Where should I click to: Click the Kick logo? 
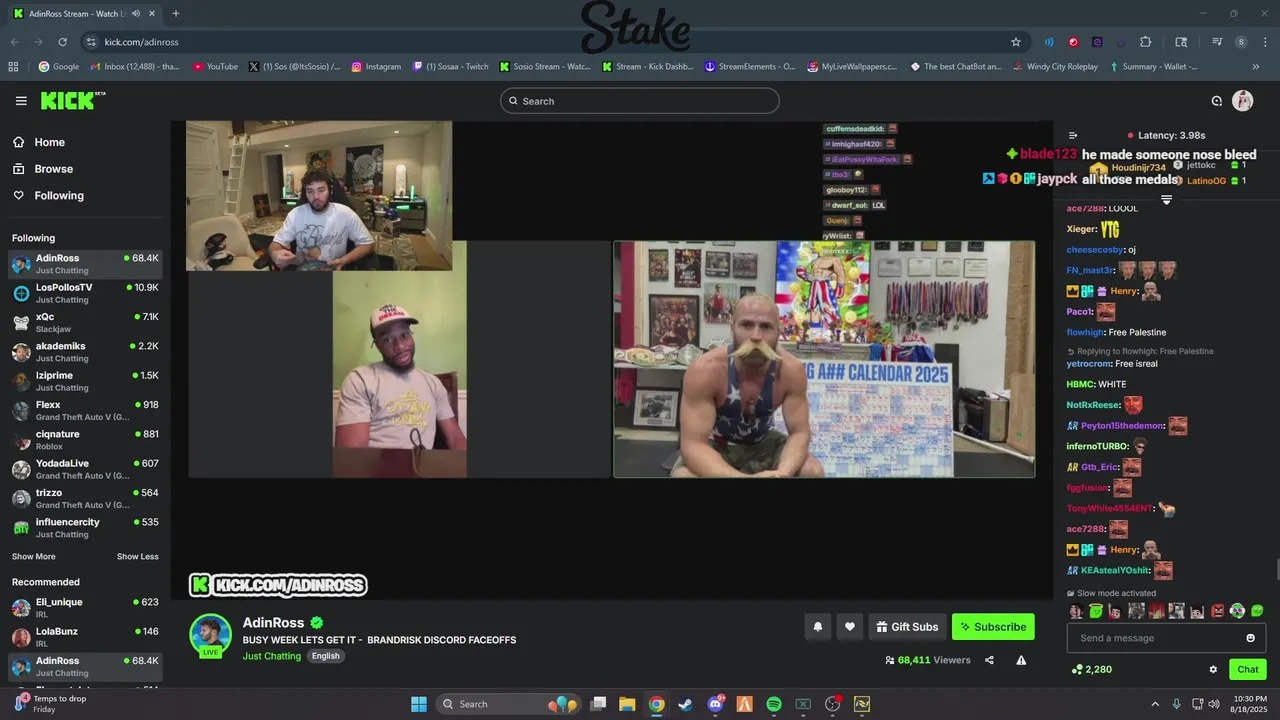[x=73, y=100]
